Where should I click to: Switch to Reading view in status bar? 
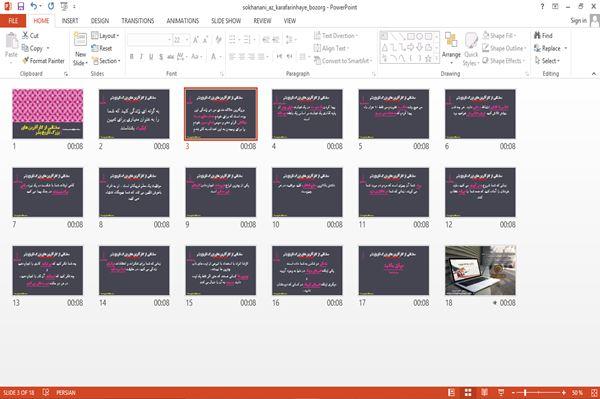click(x=484, y=392)
